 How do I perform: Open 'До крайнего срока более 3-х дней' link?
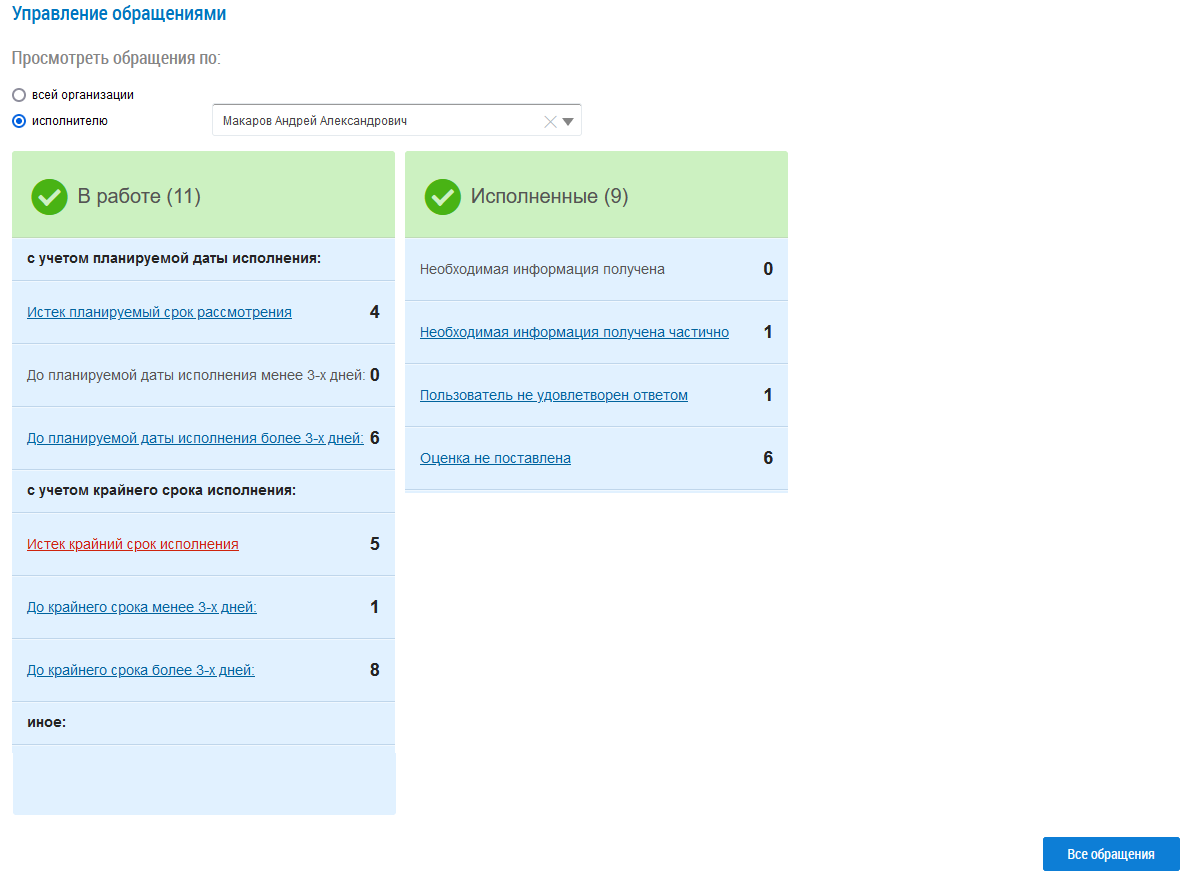[x=141, y=670]
